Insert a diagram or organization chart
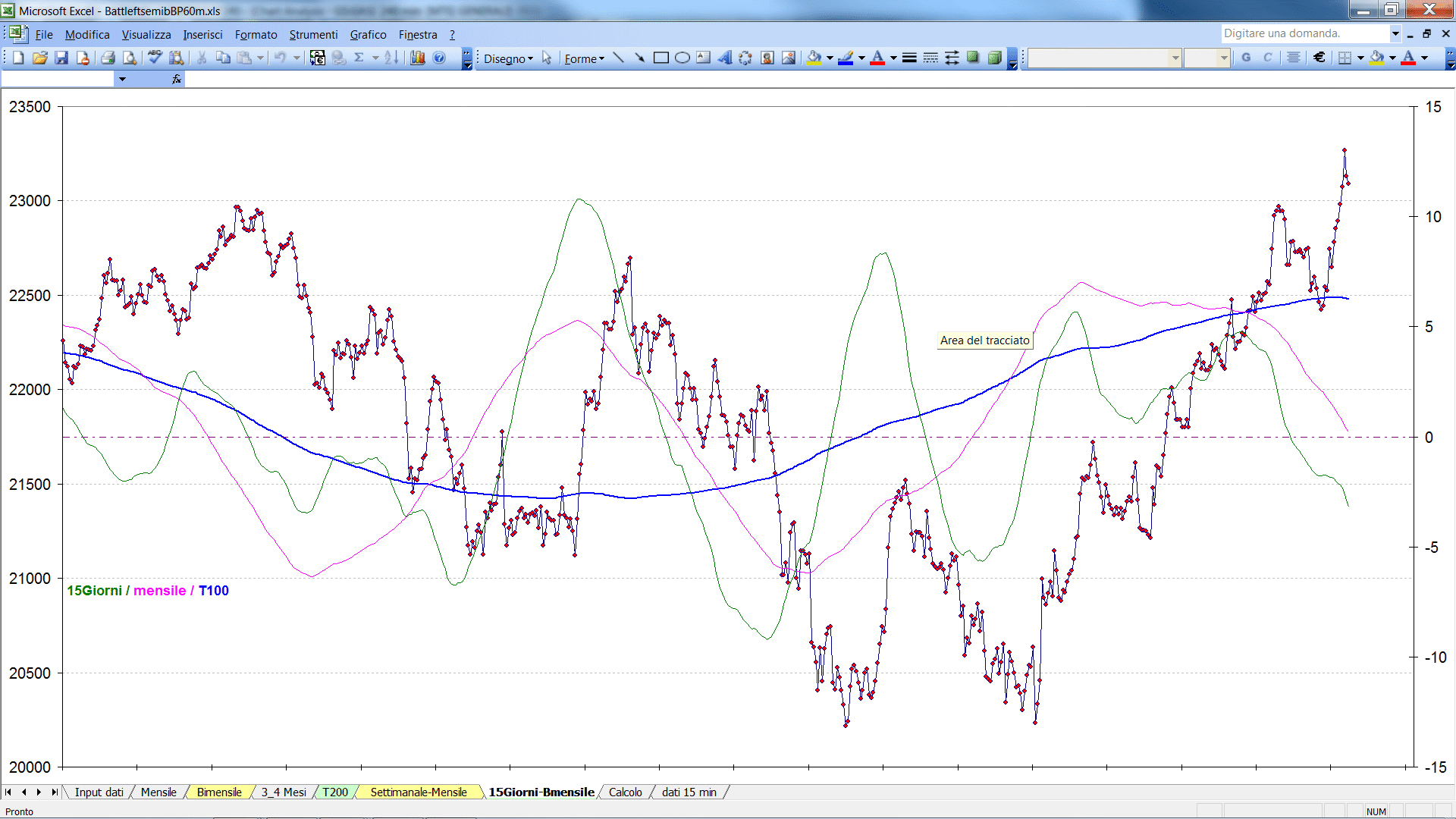 click(746, 58)
